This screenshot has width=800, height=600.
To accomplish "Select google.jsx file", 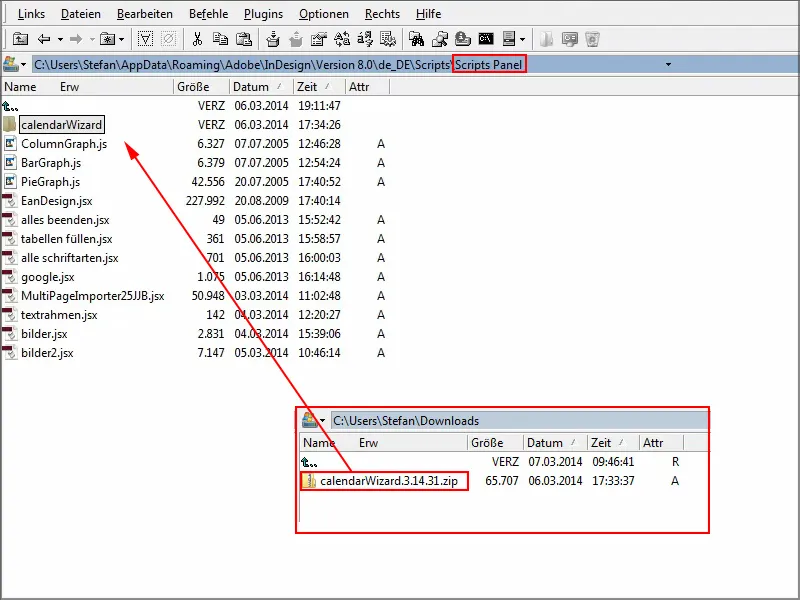I will point(48,277).
